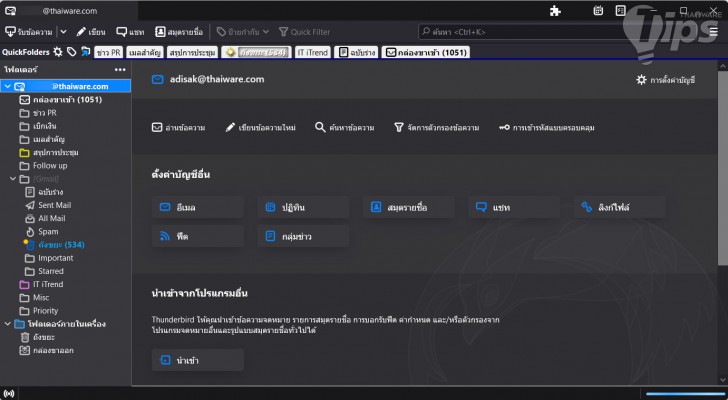Click the online status icon in status bar
The image size is (728, 400).
click(9, 394)
